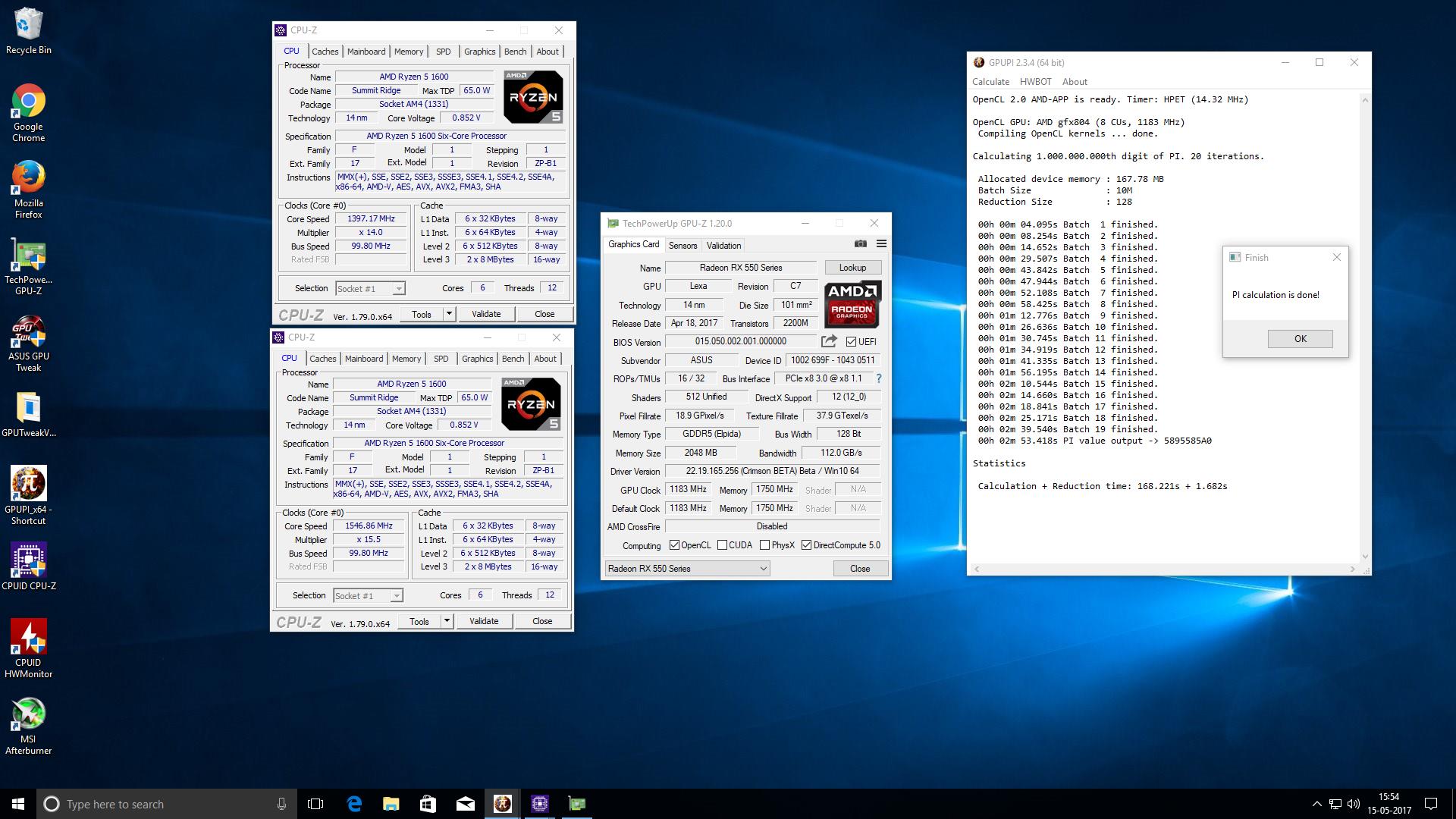This screenshot has height=819, width=1456.
Task: Open the Action Center notification icon
Action: (1431, 804)
